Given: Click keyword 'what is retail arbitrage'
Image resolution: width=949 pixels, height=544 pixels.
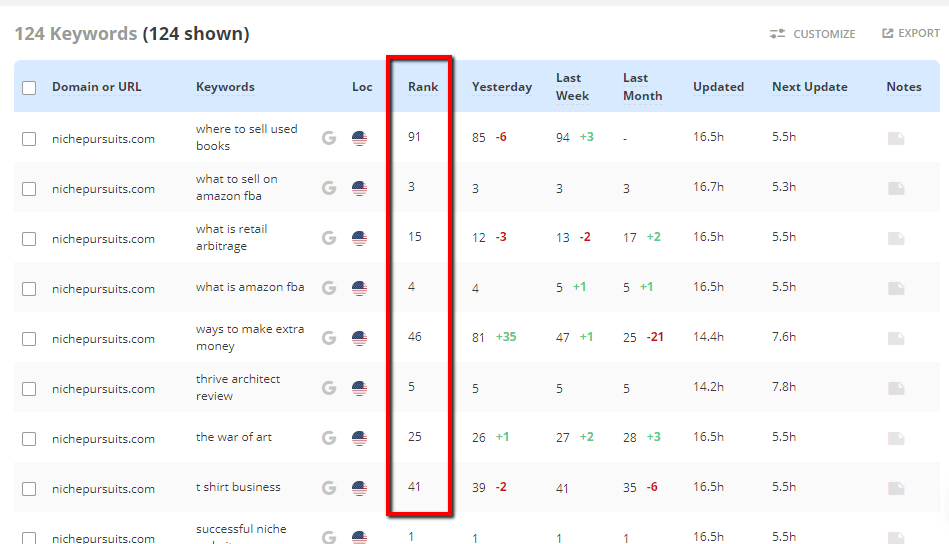Looking at the screenshot, I should [232, 237].
